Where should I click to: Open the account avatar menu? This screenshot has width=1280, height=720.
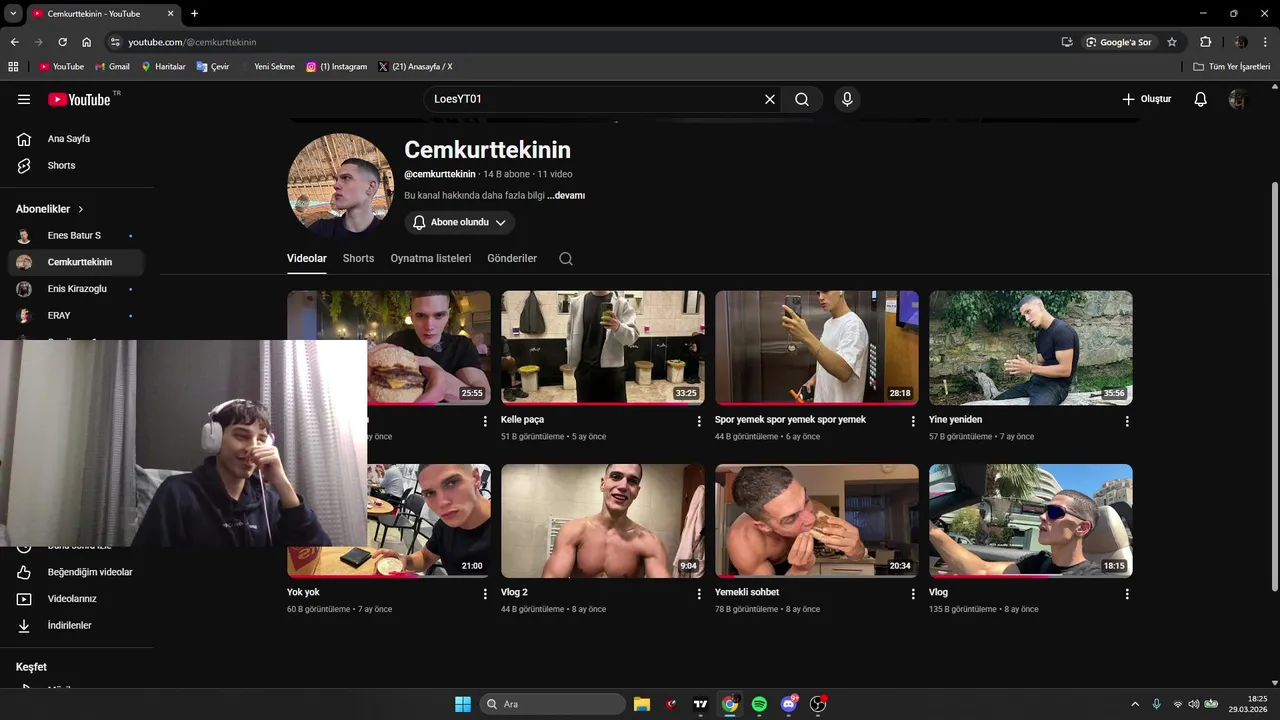coord(1238,99)
